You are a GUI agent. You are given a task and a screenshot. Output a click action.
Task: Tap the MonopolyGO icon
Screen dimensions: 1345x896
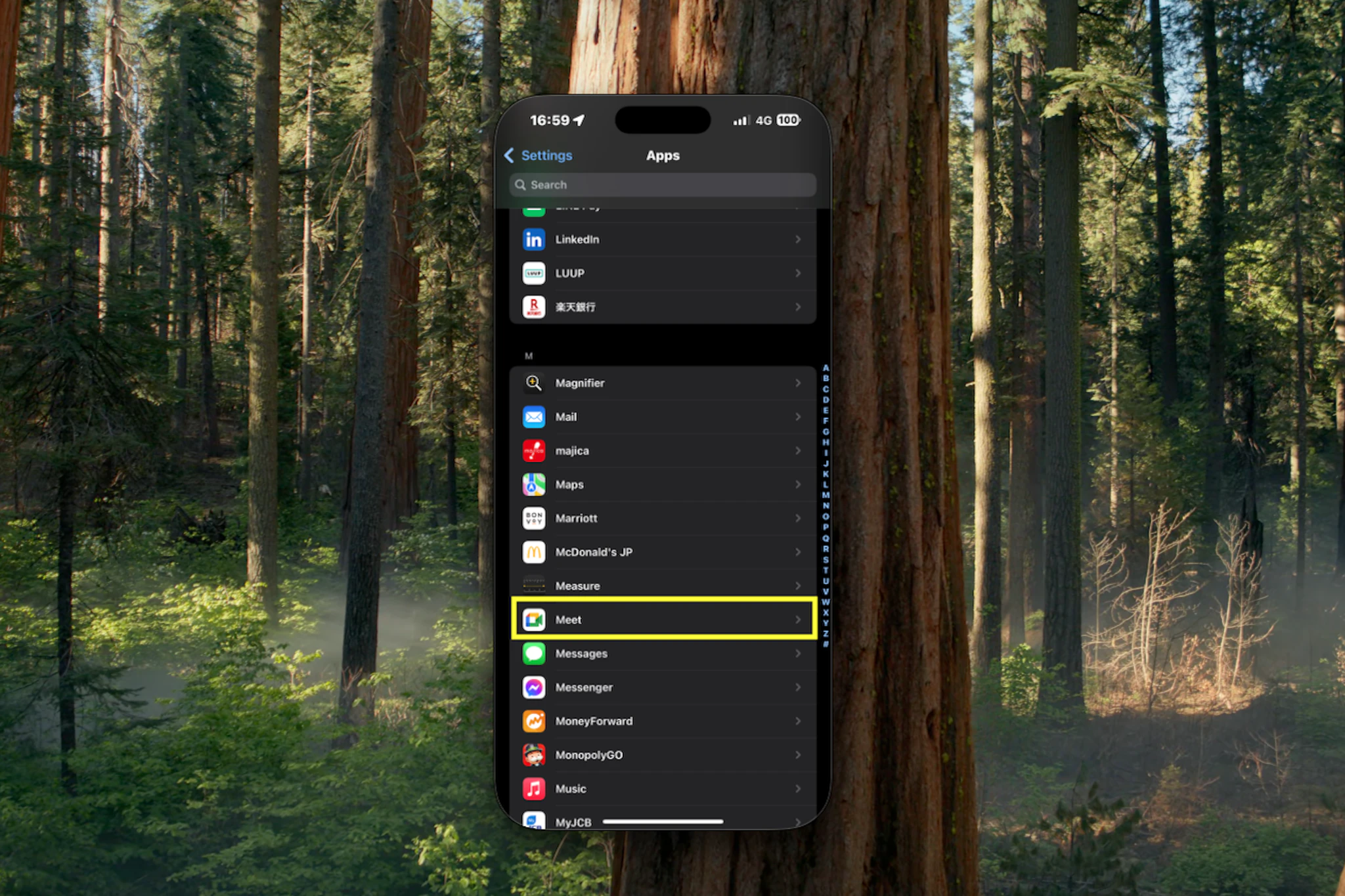[x=533, y=755]
